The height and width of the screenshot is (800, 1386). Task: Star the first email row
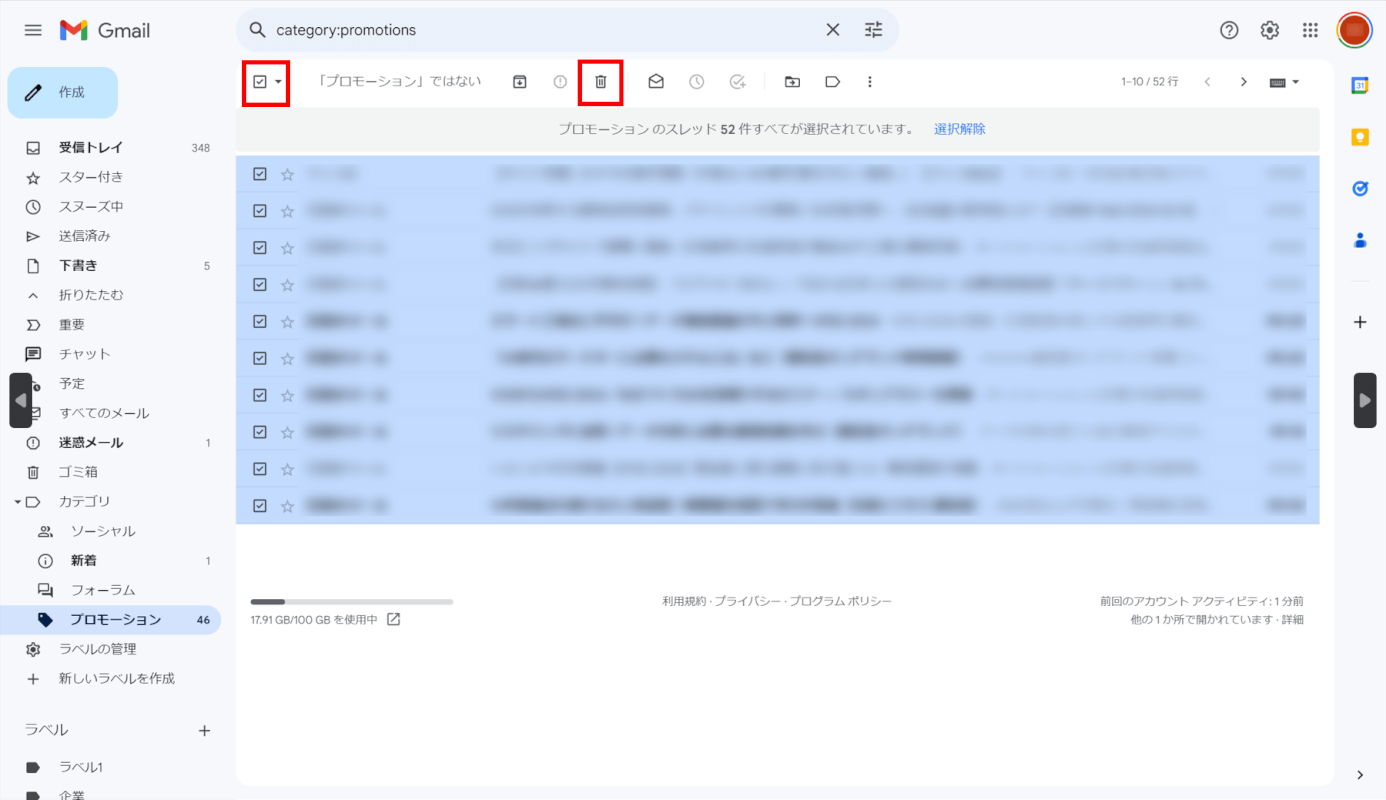click(288, 174)
